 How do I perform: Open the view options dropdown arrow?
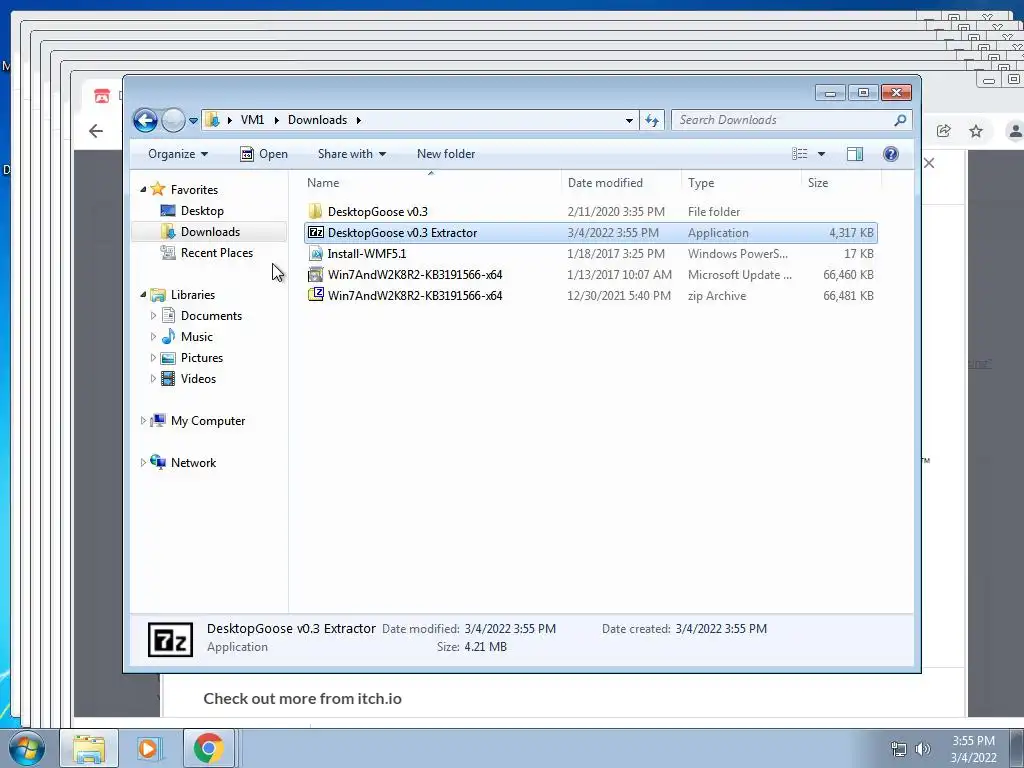coord(822,154)
